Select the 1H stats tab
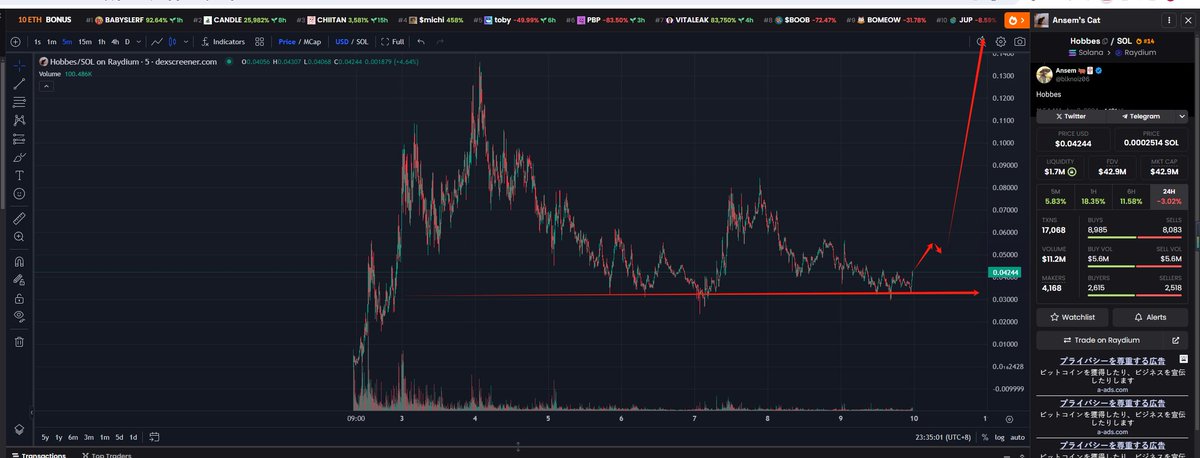Viewport: 1200px width, 458px height. [x=1092, y=196]
